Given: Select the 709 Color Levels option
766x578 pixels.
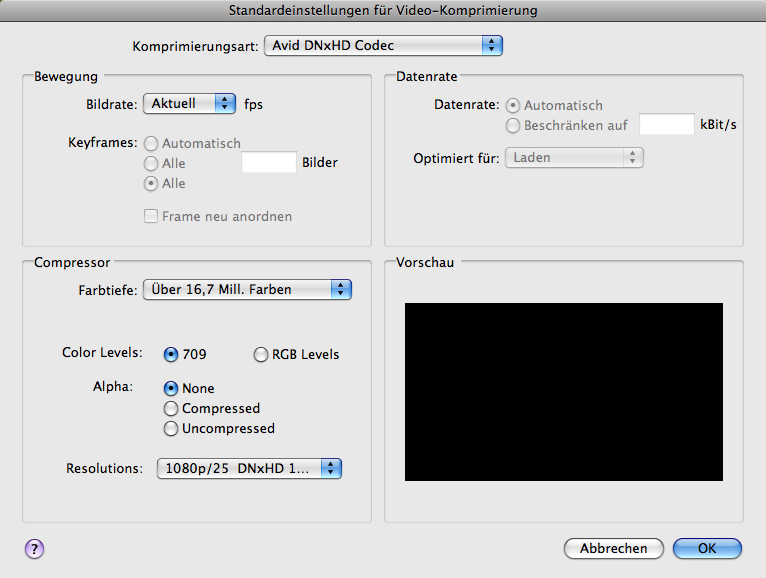Looking at the screenshot, I should [x=171, y=354].
